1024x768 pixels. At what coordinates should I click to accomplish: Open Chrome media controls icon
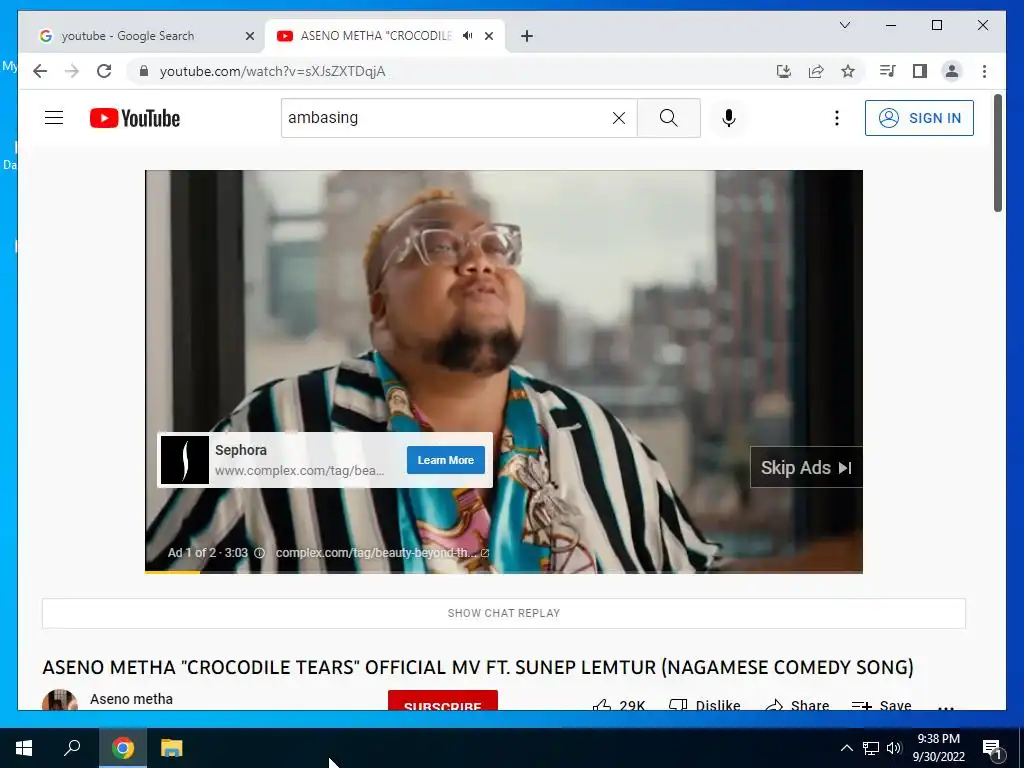[888, 71]
